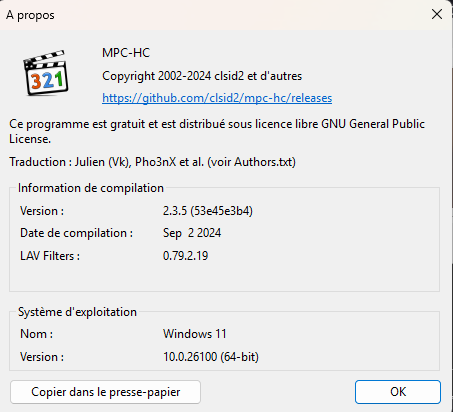
Task: Select the MPC-HC application name label
Action: (x=126, y=53)
